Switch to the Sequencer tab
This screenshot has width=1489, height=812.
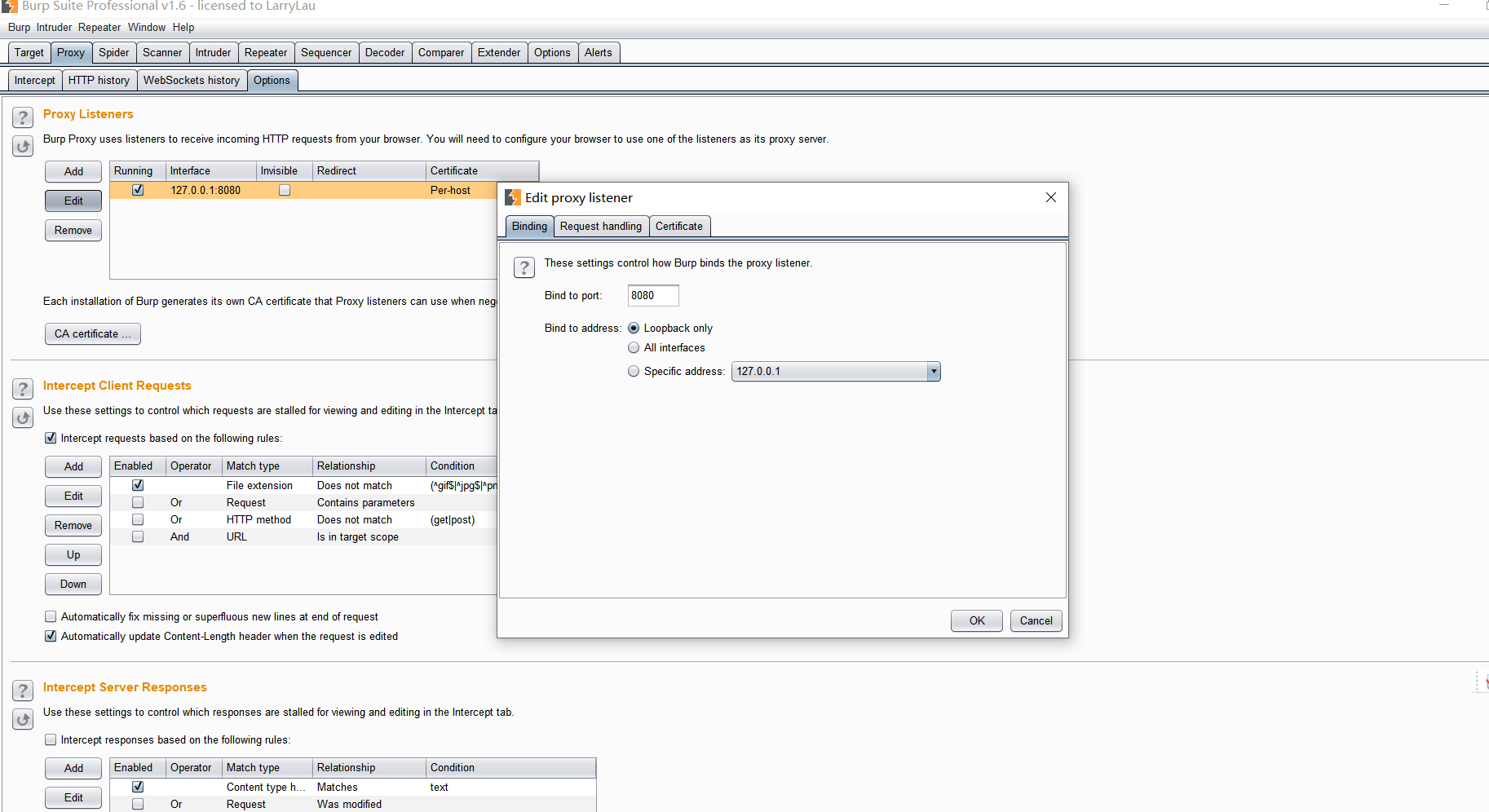pos(326,52)
